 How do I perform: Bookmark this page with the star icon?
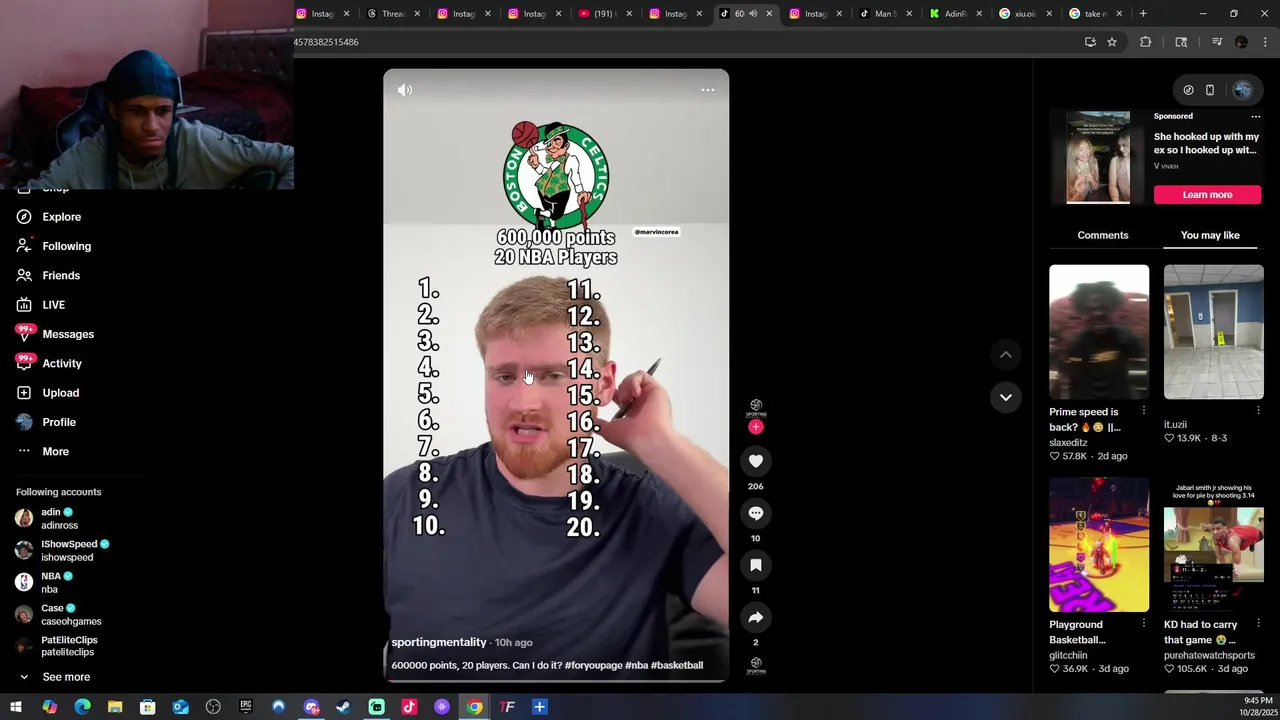(1111, 42)
